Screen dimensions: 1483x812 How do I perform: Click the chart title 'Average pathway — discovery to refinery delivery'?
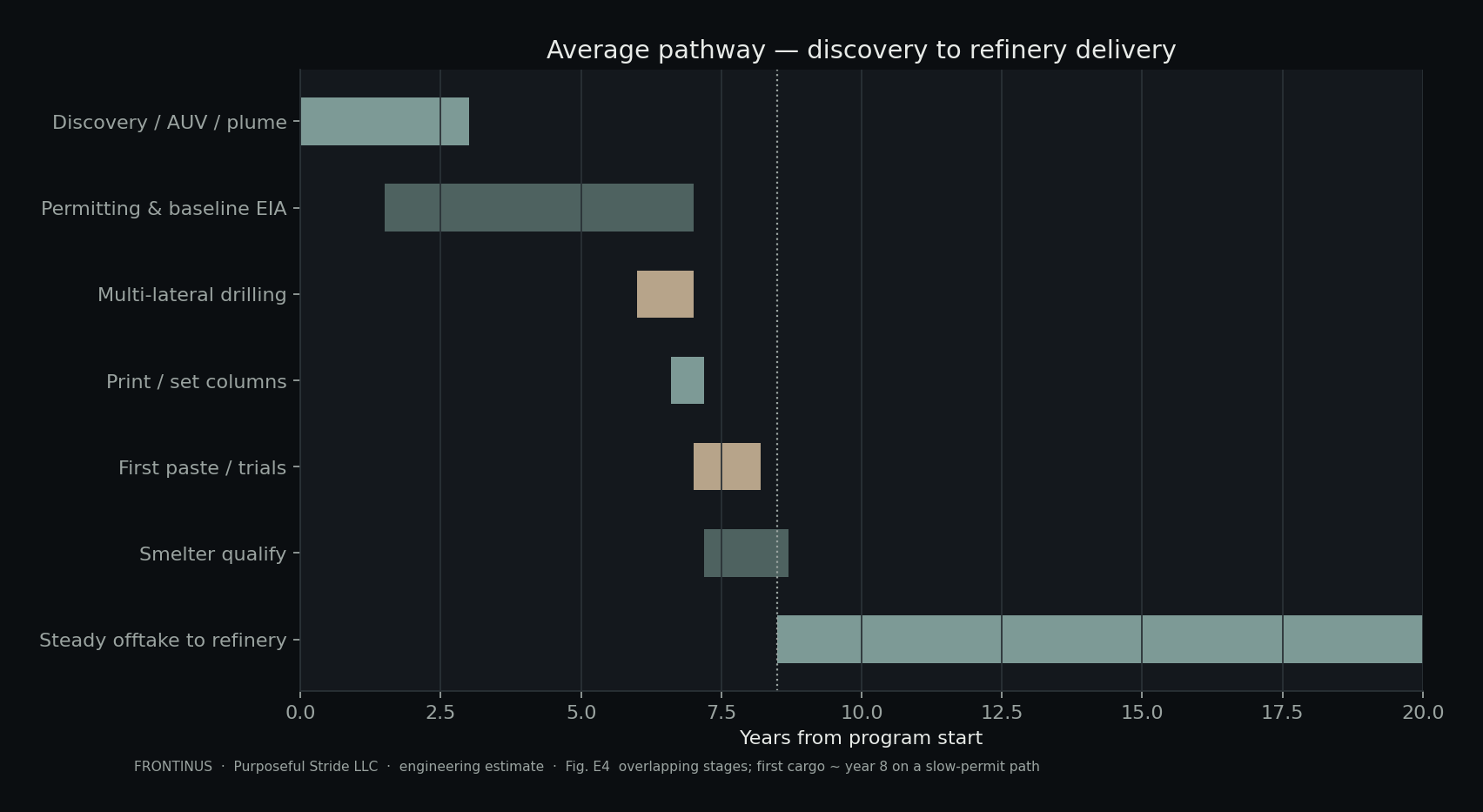862,50
